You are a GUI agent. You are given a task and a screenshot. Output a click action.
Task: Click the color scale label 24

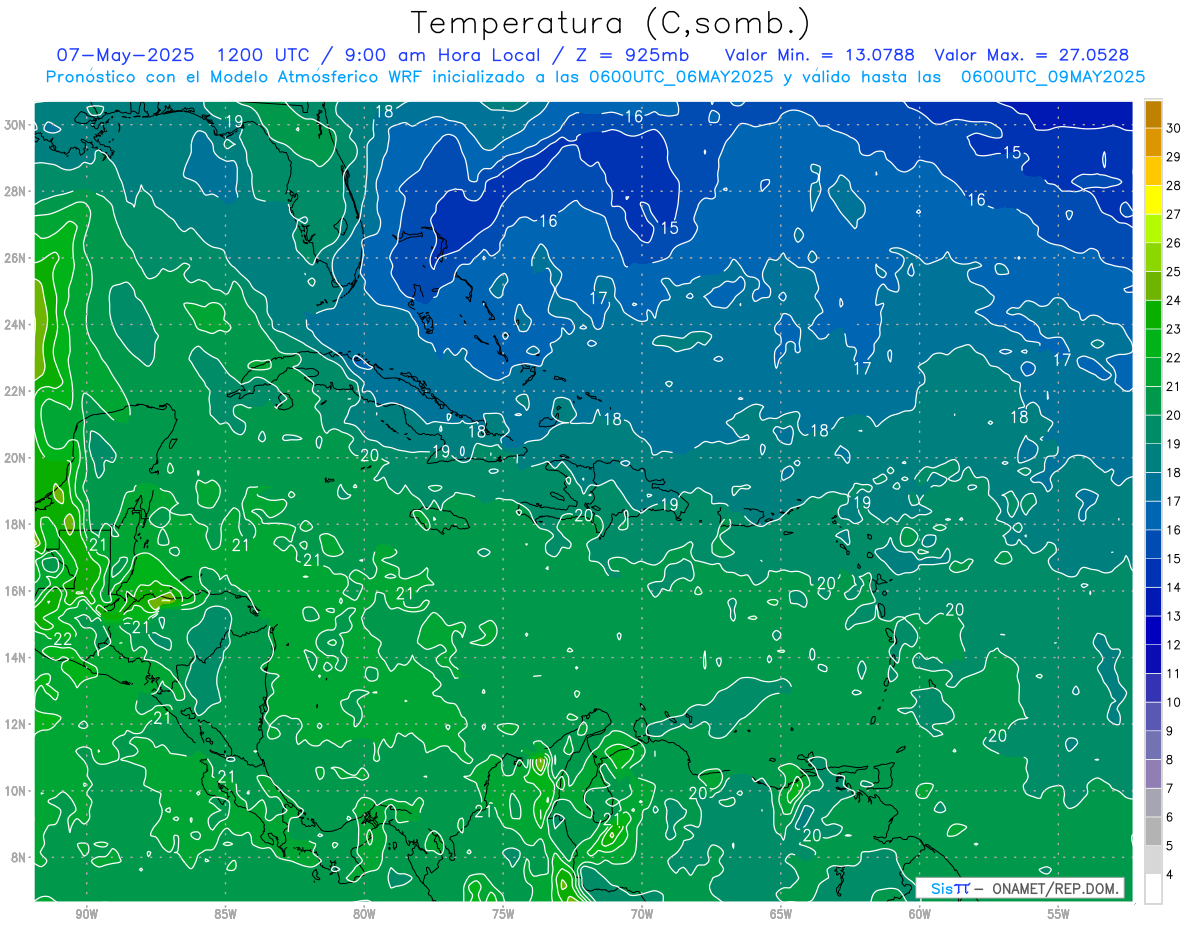pyautogui.click(x=1174, y=300)
